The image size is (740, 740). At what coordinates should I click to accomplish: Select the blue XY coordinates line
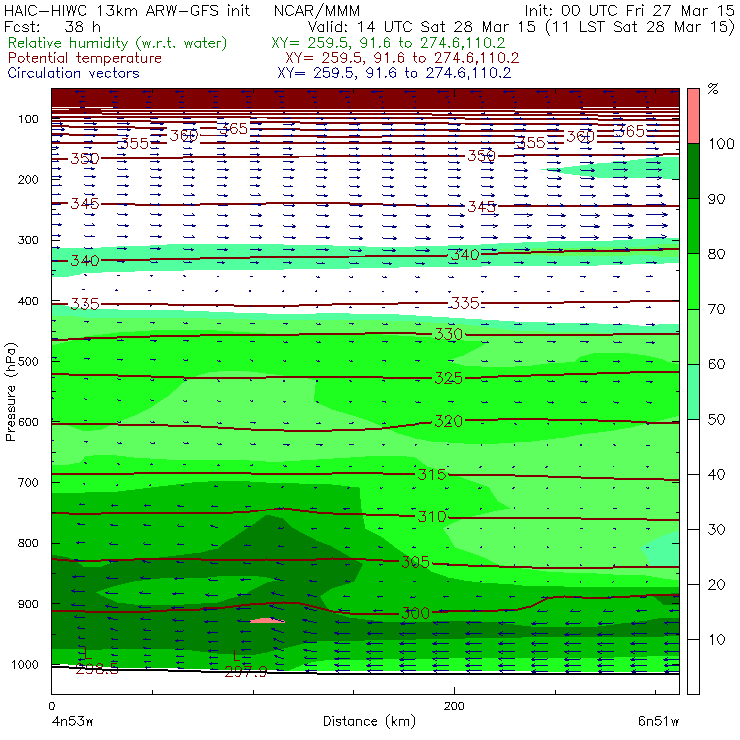(394, 73)
